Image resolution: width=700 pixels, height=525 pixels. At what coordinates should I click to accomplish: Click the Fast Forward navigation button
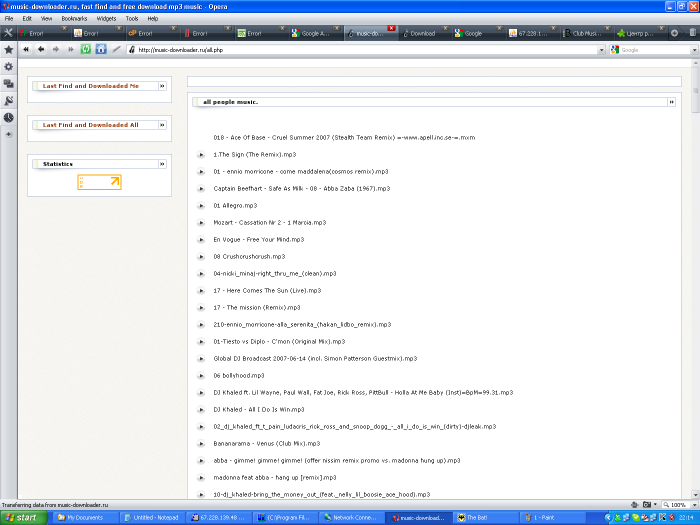coord(71,50)
